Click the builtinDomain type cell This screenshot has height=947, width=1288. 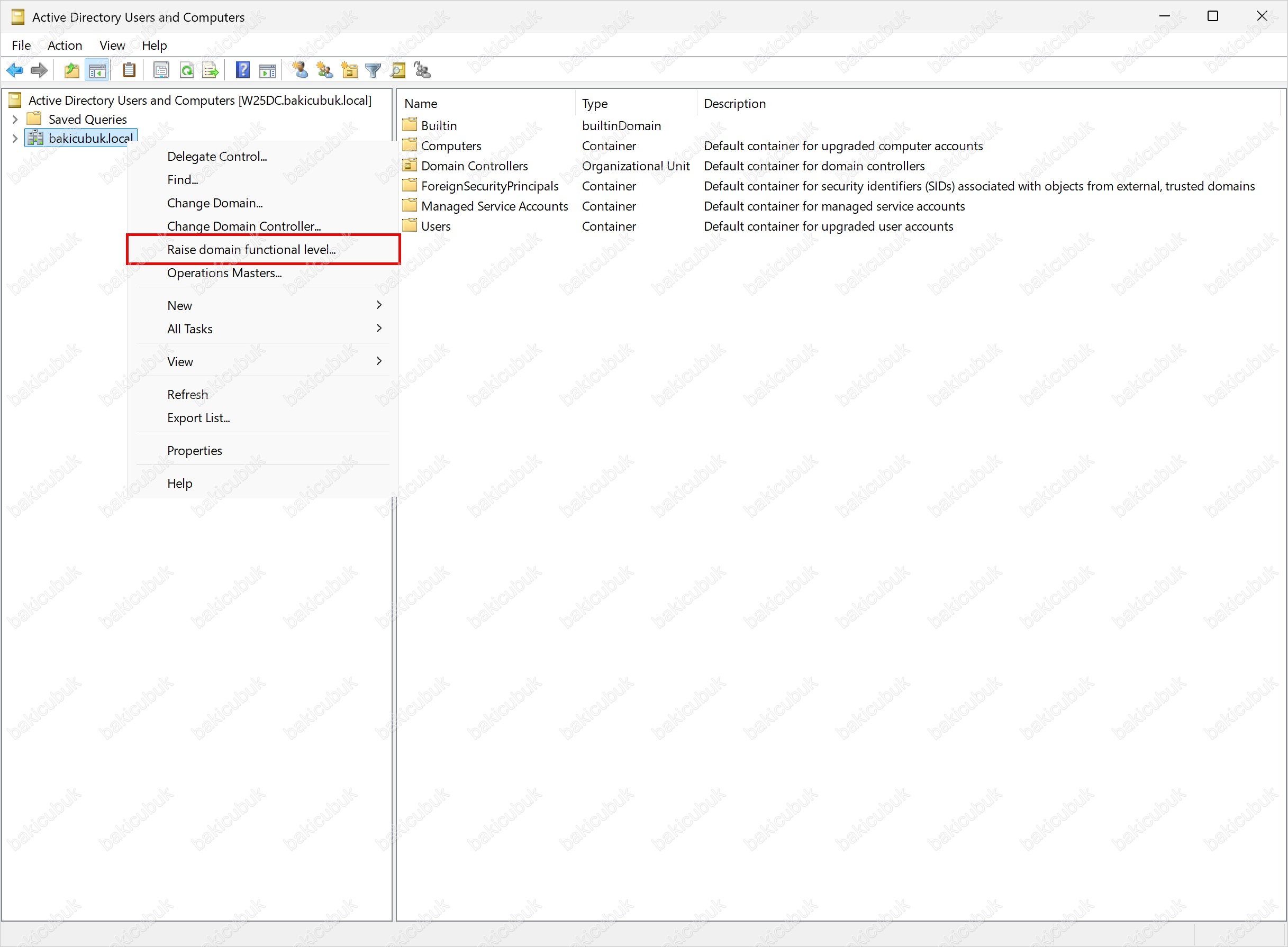coord(621,125)
